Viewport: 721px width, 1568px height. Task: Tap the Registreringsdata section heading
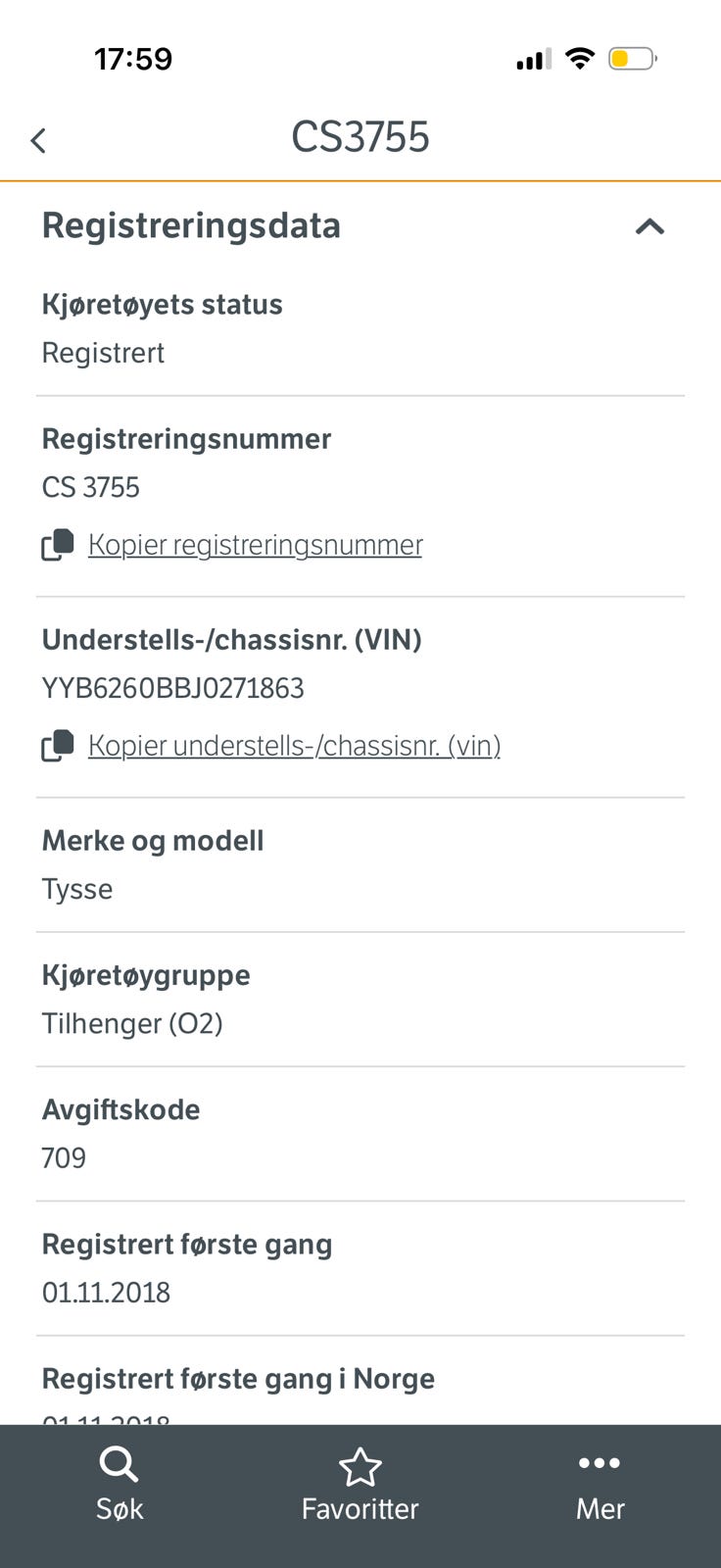click(x=191, y=225)
